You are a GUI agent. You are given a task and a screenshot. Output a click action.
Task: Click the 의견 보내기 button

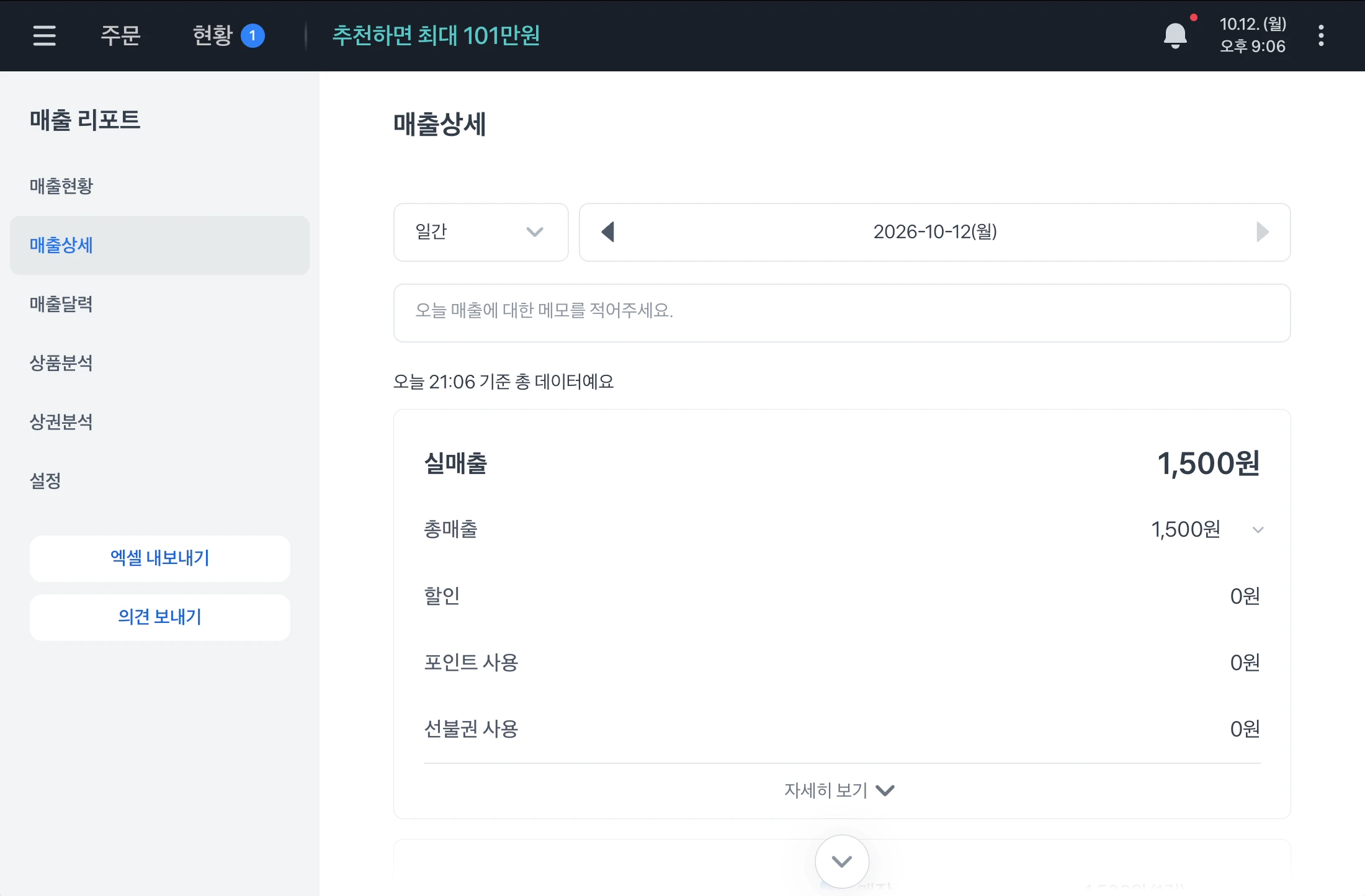160,617
